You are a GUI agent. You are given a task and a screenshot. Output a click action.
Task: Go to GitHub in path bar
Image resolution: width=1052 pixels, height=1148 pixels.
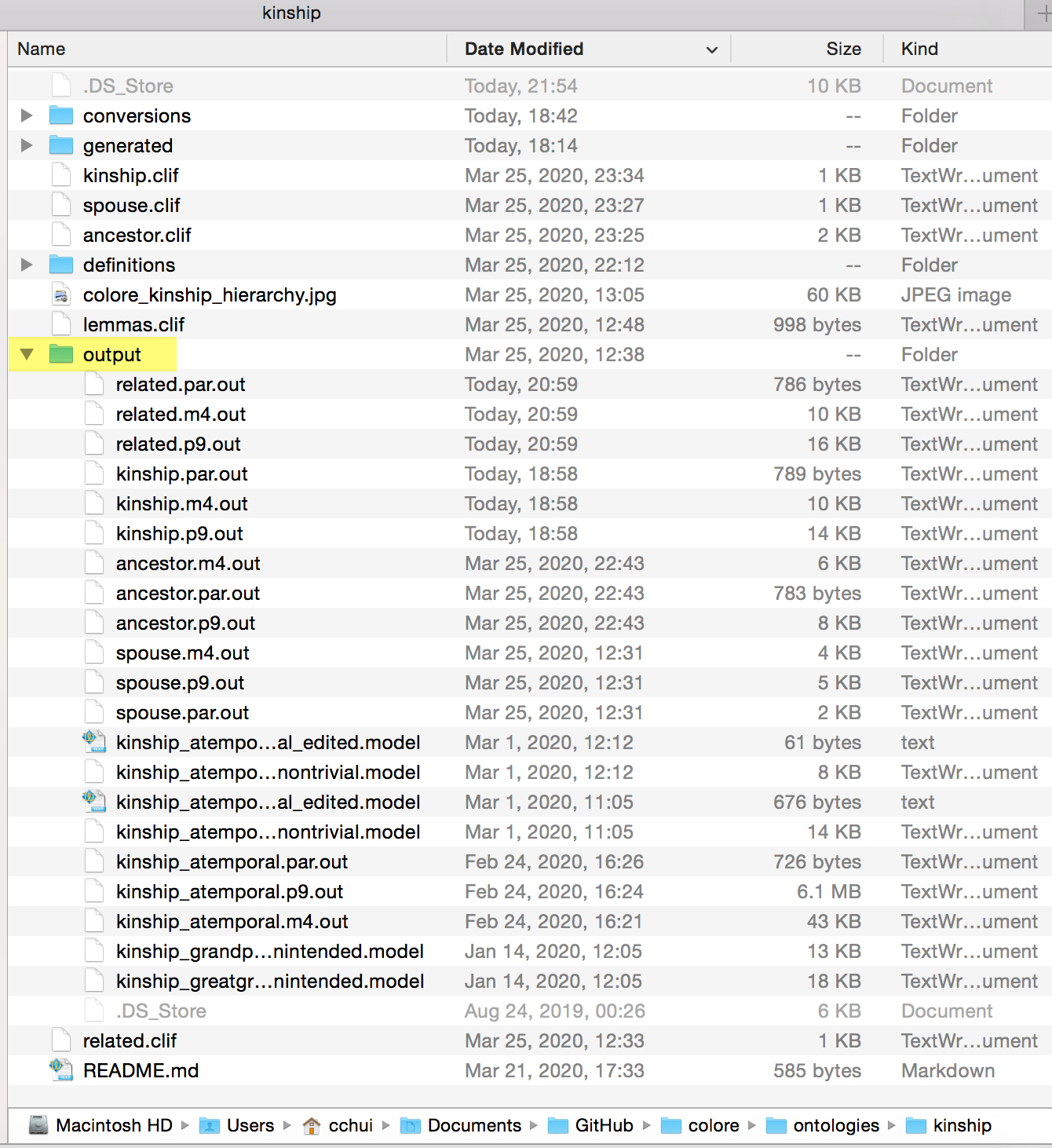[x=604, y=1125]
